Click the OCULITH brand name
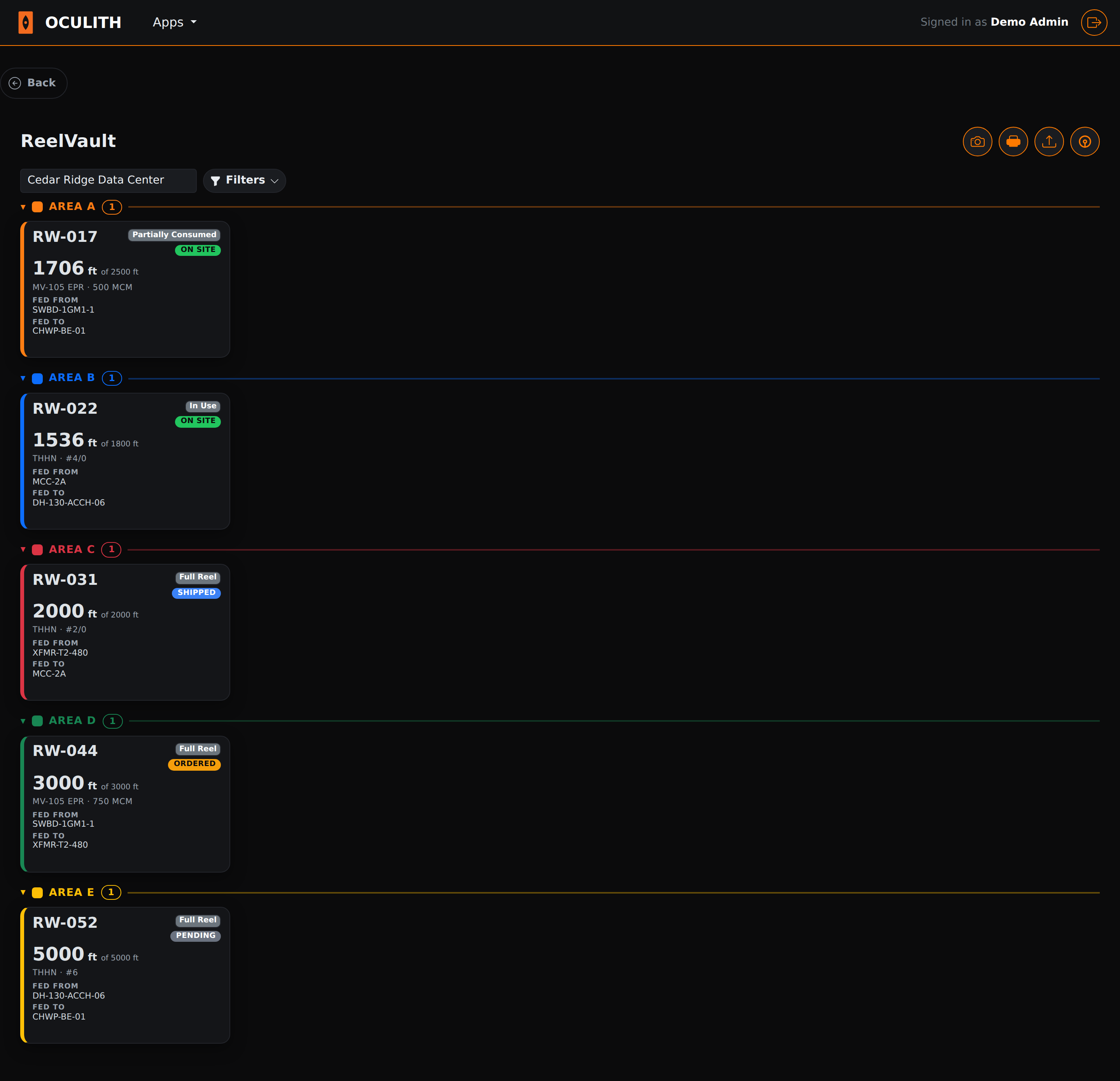Image resolution: width=1120 pixels, height=1081 pixels. pyautogui.click(x=84, y=22)
